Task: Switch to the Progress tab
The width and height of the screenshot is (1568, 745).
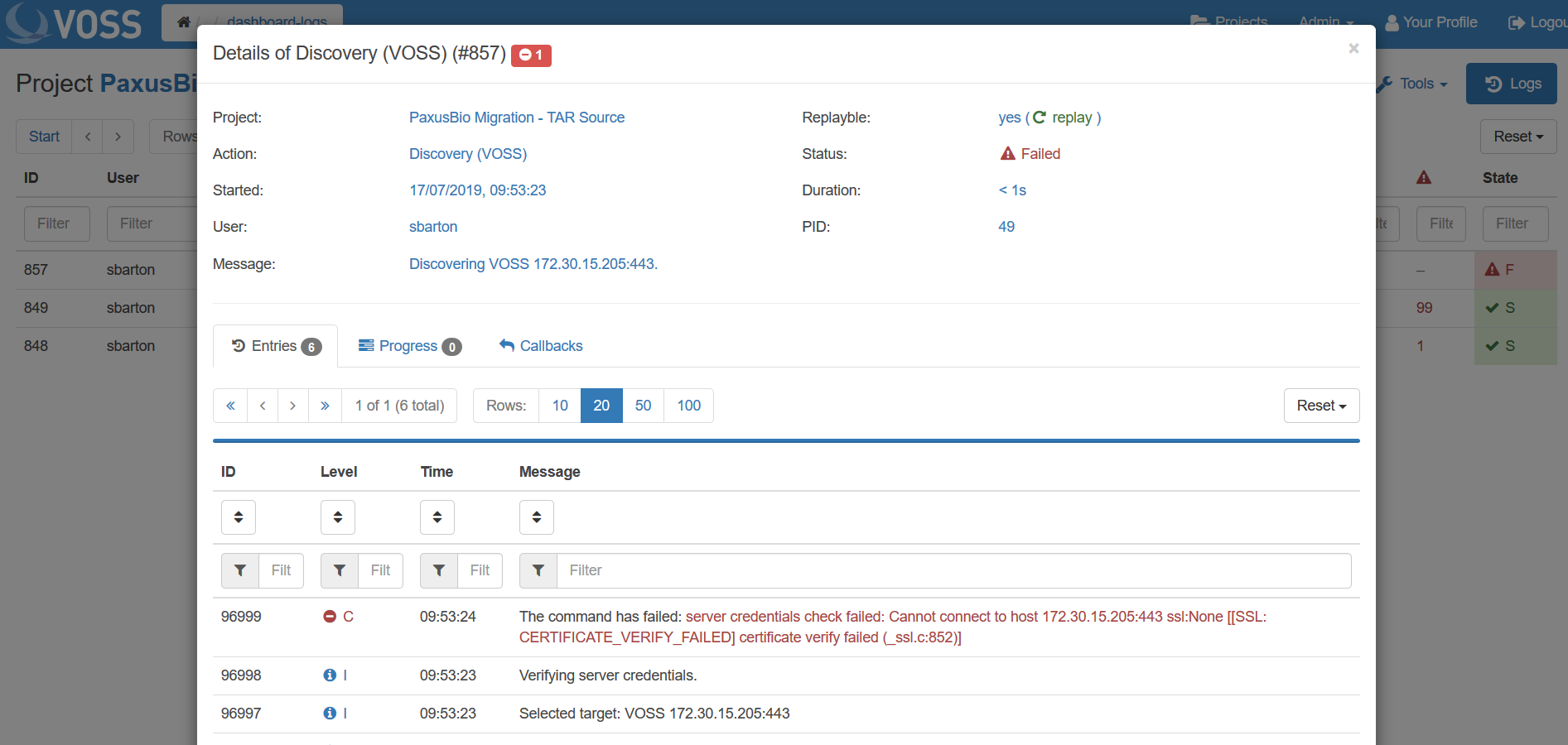Action: pos(409,346)
